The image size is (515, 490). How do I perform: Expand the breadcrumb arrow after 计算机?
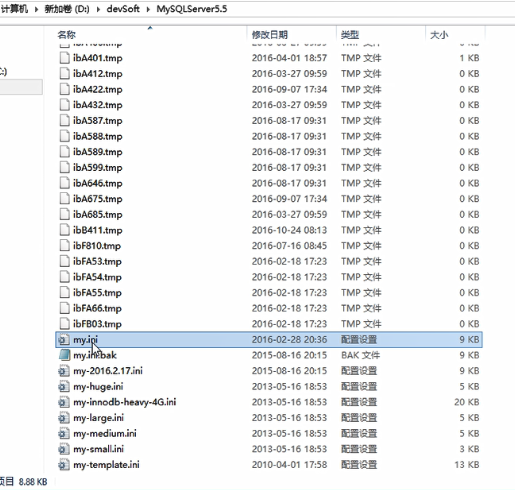click(36, 9)
